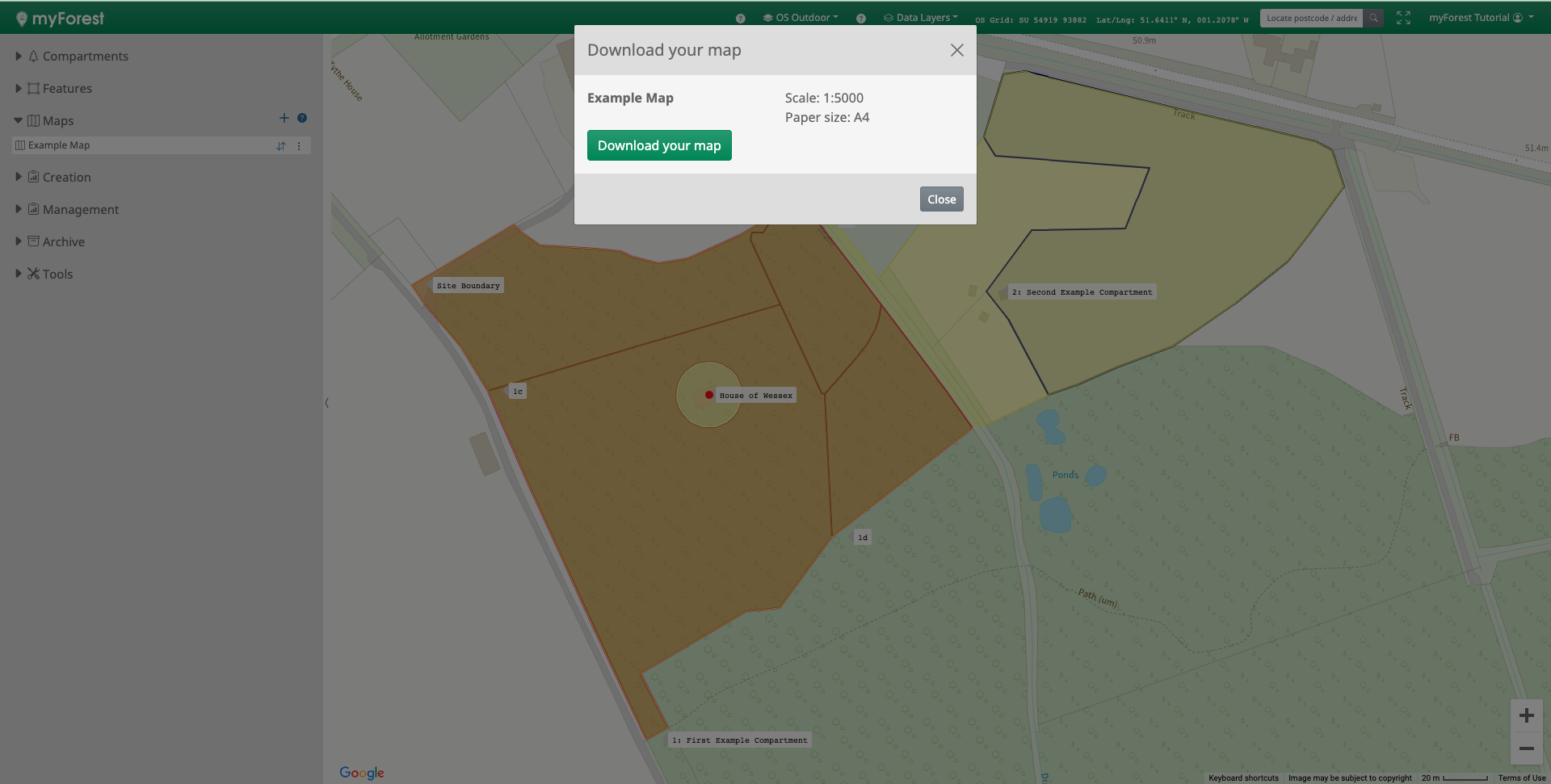
Task: Expand the Compartments section
Action: pyautogui.click(x=19, y=57)
